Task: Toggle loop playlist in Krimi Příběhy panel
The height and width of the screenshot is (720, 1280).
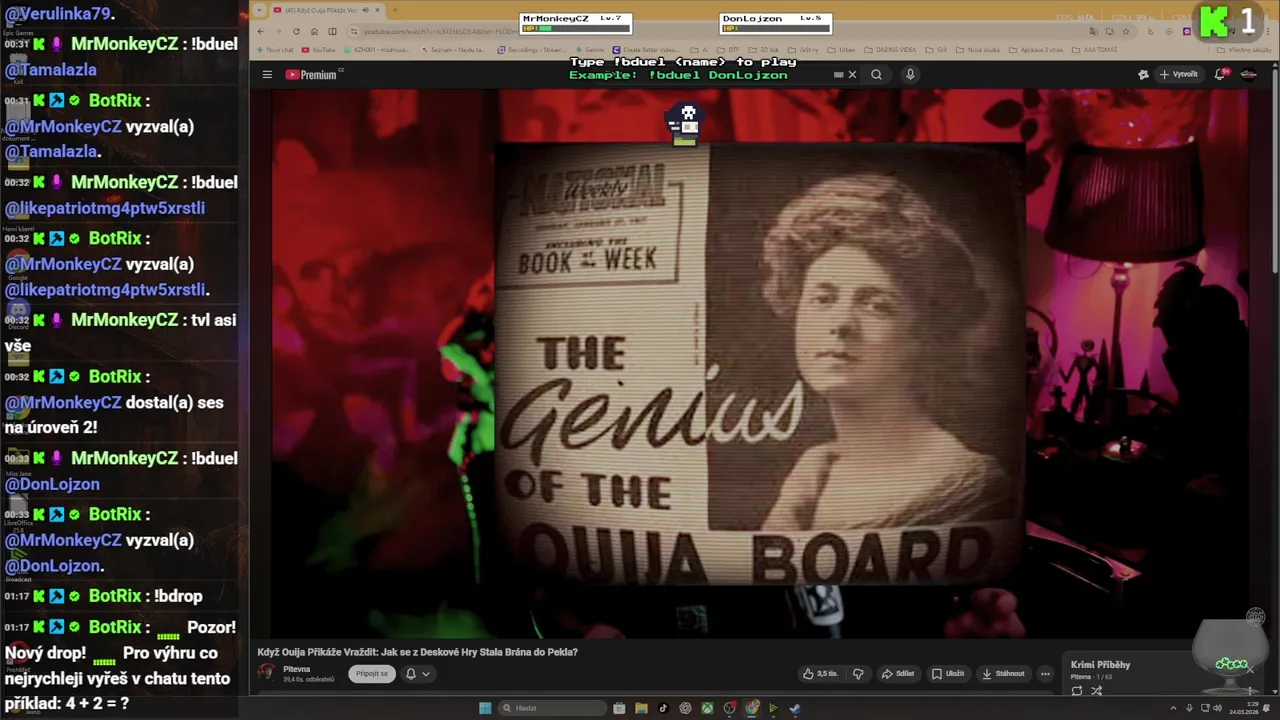Action: click(x=1077, y=690)
